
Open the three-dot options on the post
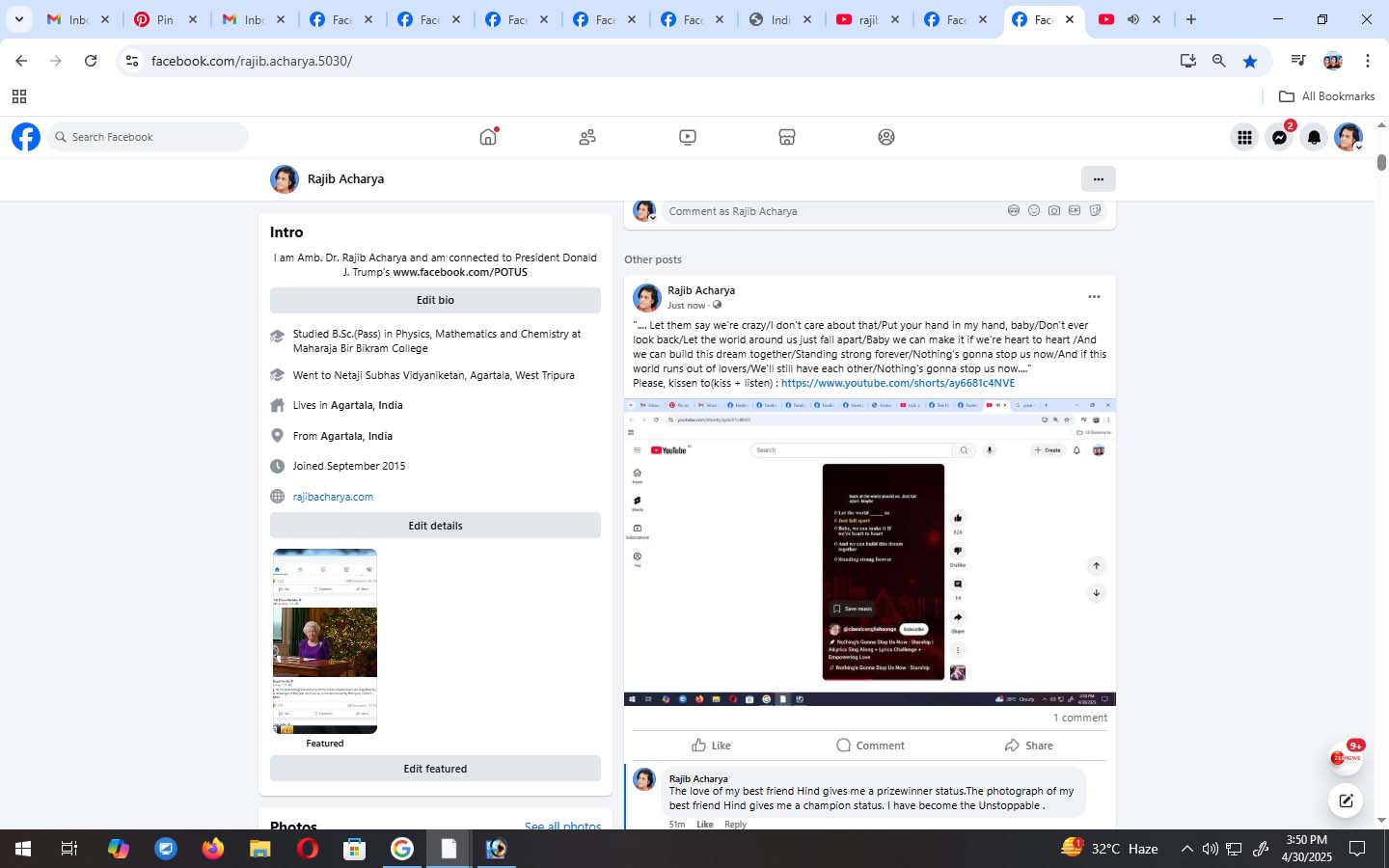click(x=1094, y=297)
